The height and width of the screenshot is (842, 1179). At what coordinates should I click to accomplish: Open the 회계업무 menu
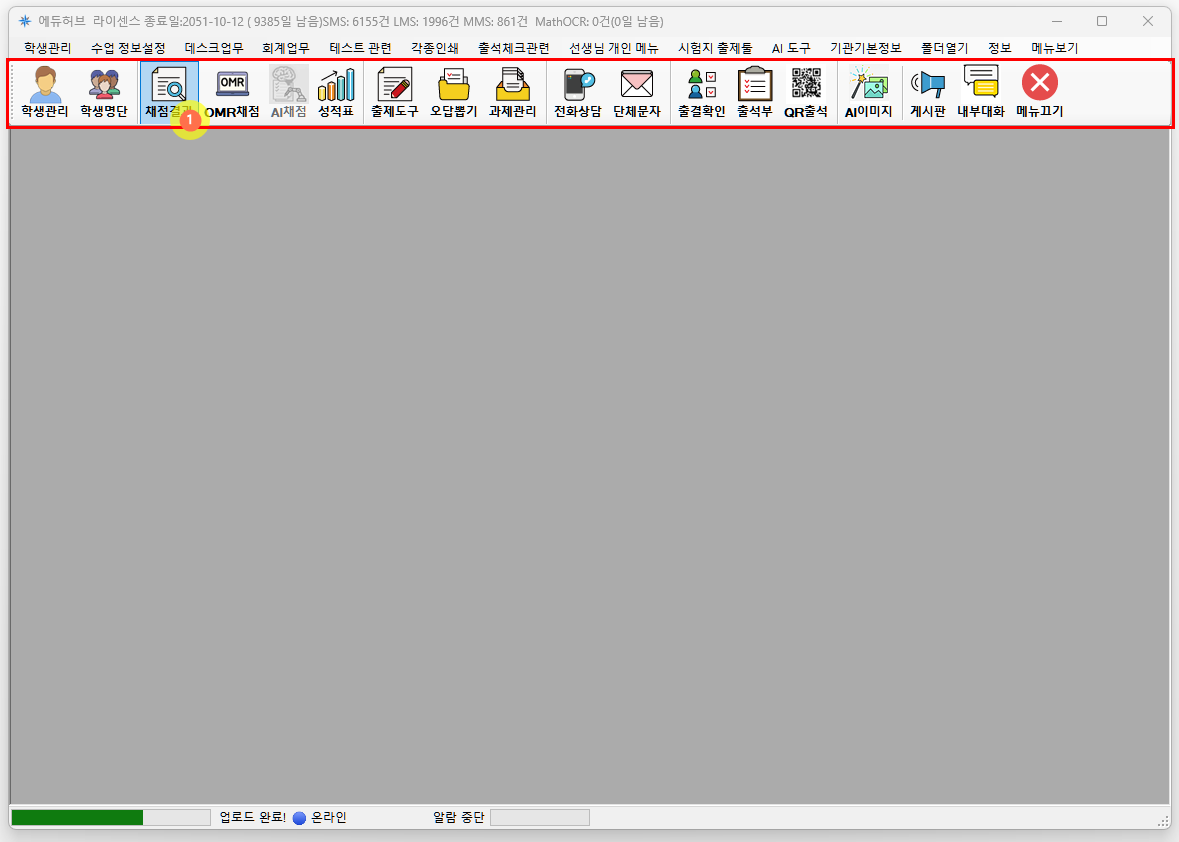tap(286, 48)
